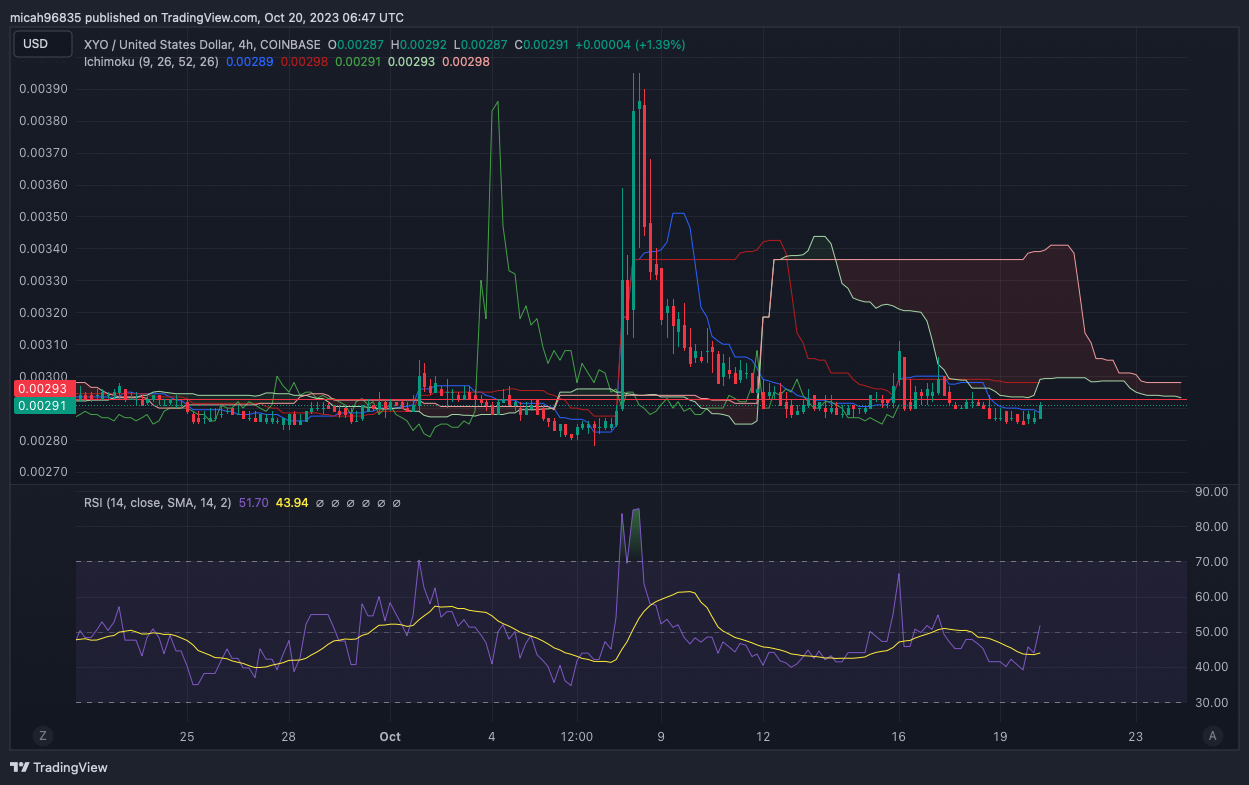Click the high value H0.00292

coord(418,45)
